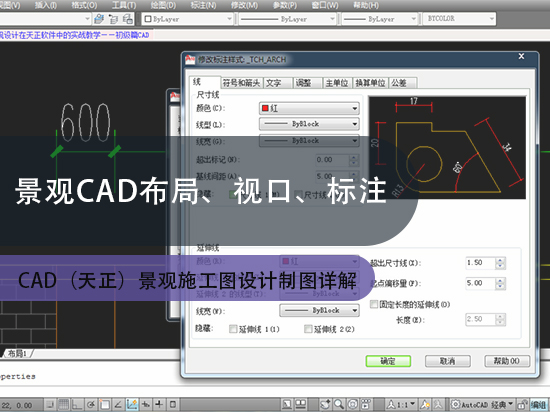Switch to the 换算单位 tab

click(370, 83)
